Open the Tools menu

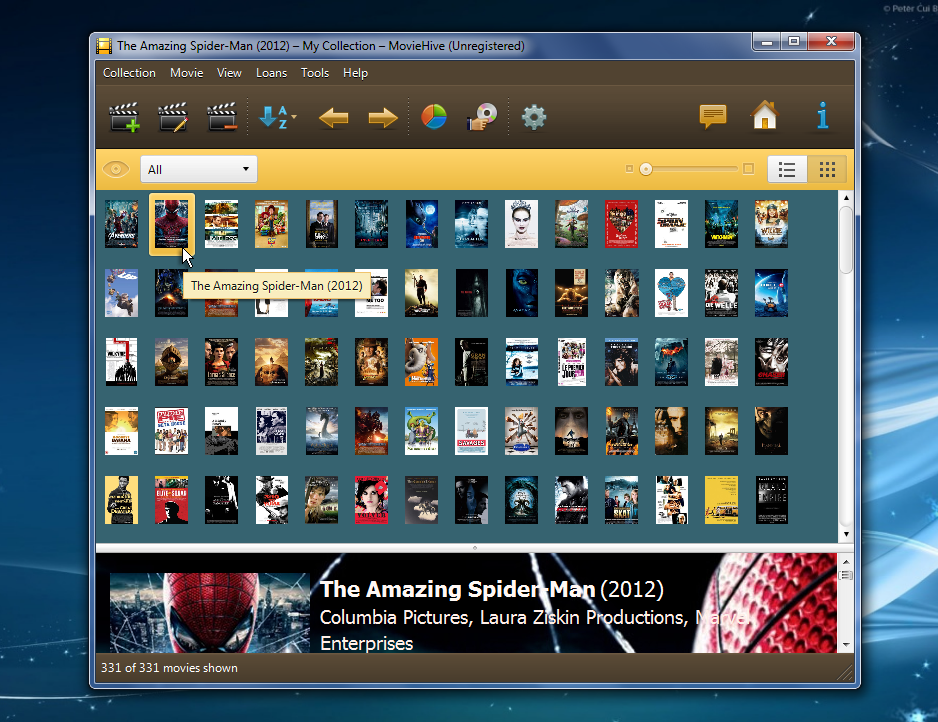click(x=315, y=73)
